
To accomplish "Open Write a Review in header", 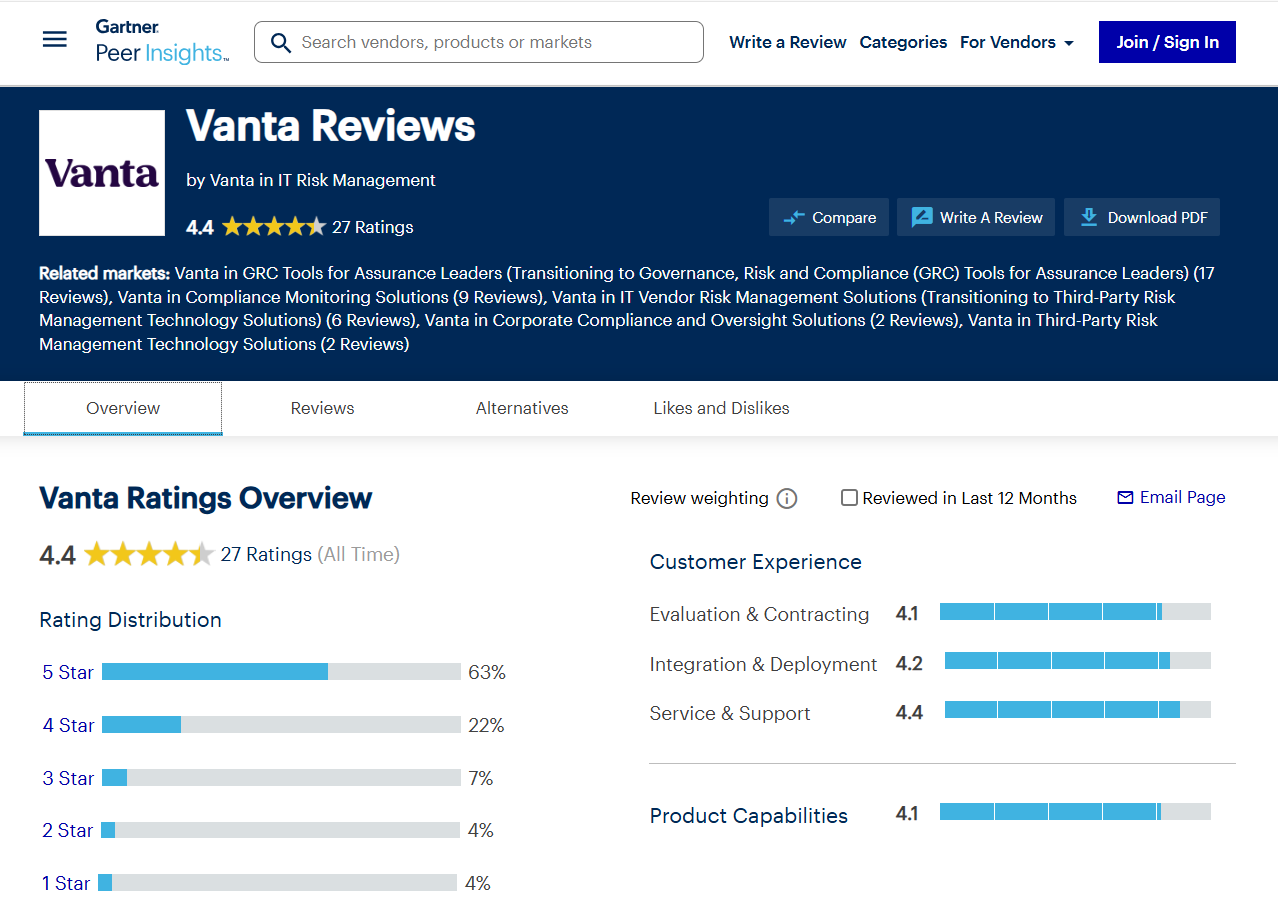I will coord(788,42).
